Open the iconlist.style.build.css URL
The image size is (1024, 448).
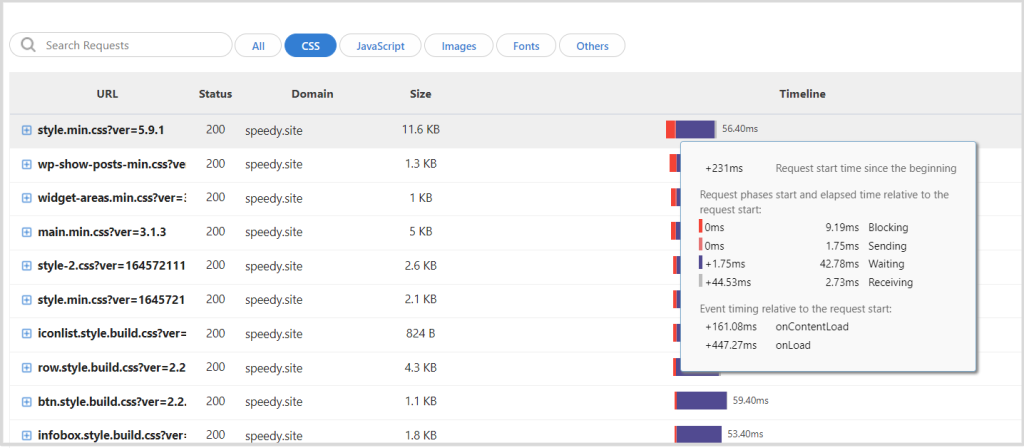[112, 334]
